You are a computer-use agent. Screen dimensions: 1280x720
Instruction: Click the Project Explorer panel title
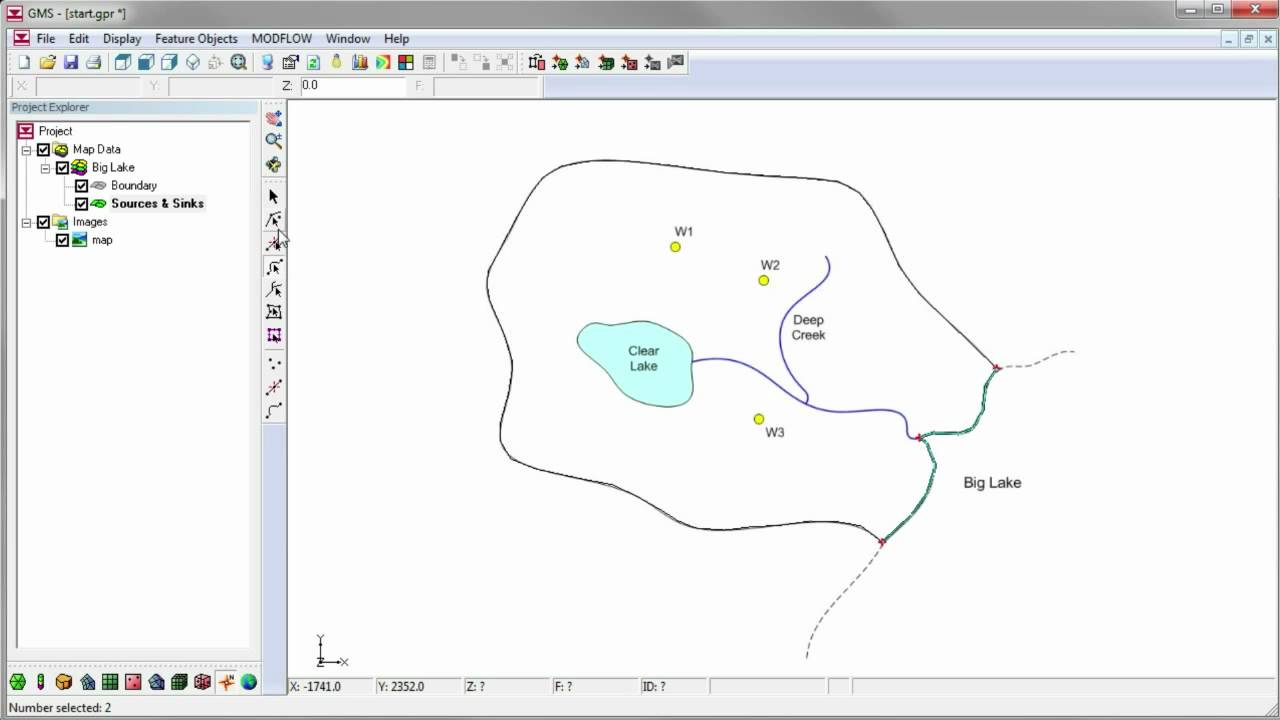click(50, 107)
